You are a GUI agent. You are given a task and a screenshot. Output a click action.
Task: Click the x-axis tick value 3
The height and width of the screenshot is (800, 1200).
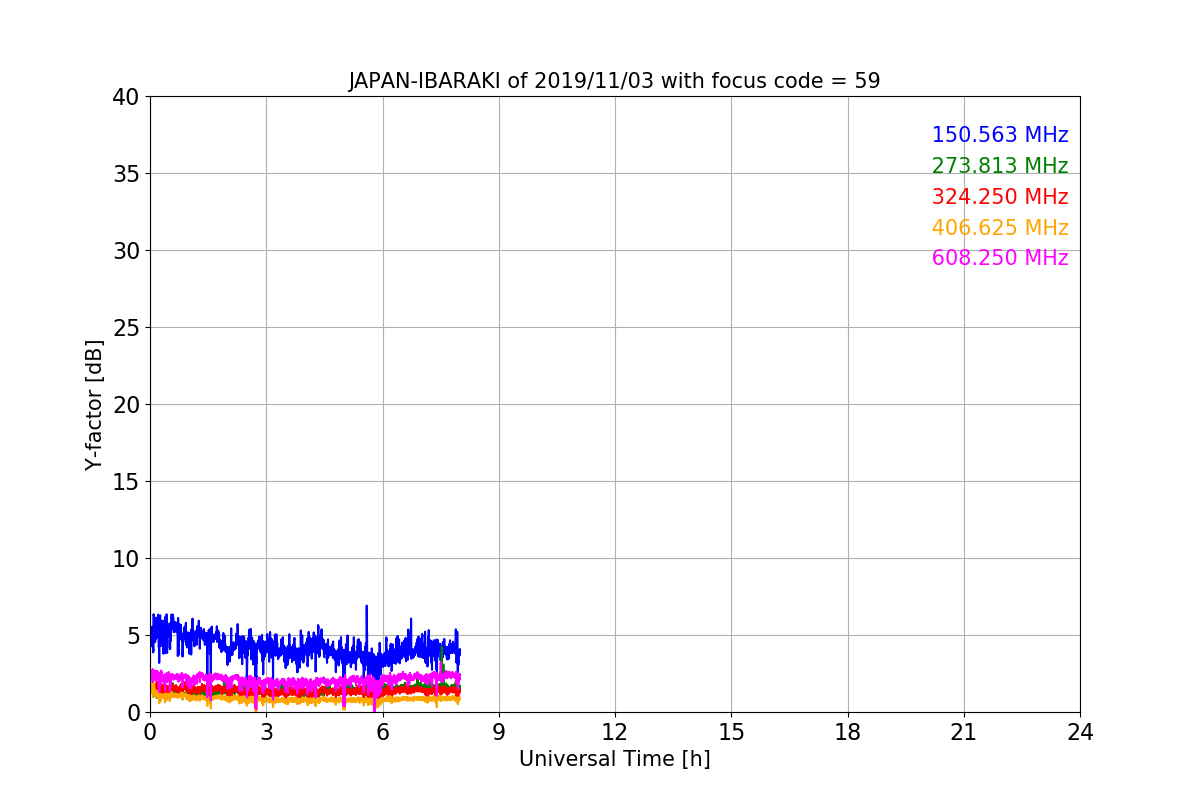coord(266,732)
